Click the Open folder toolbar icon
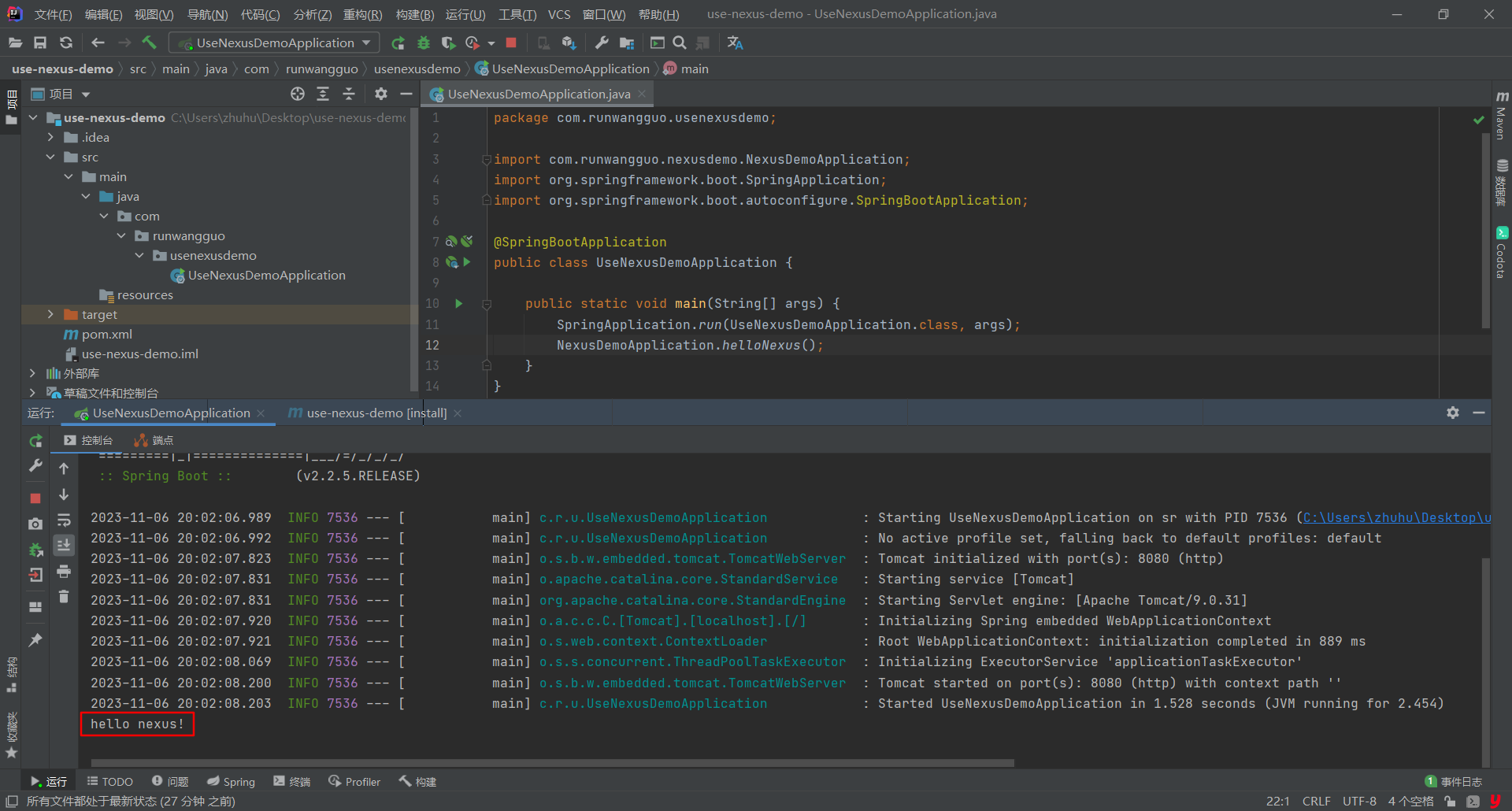The image size is (1512, 811). click(x=15, y=43)
